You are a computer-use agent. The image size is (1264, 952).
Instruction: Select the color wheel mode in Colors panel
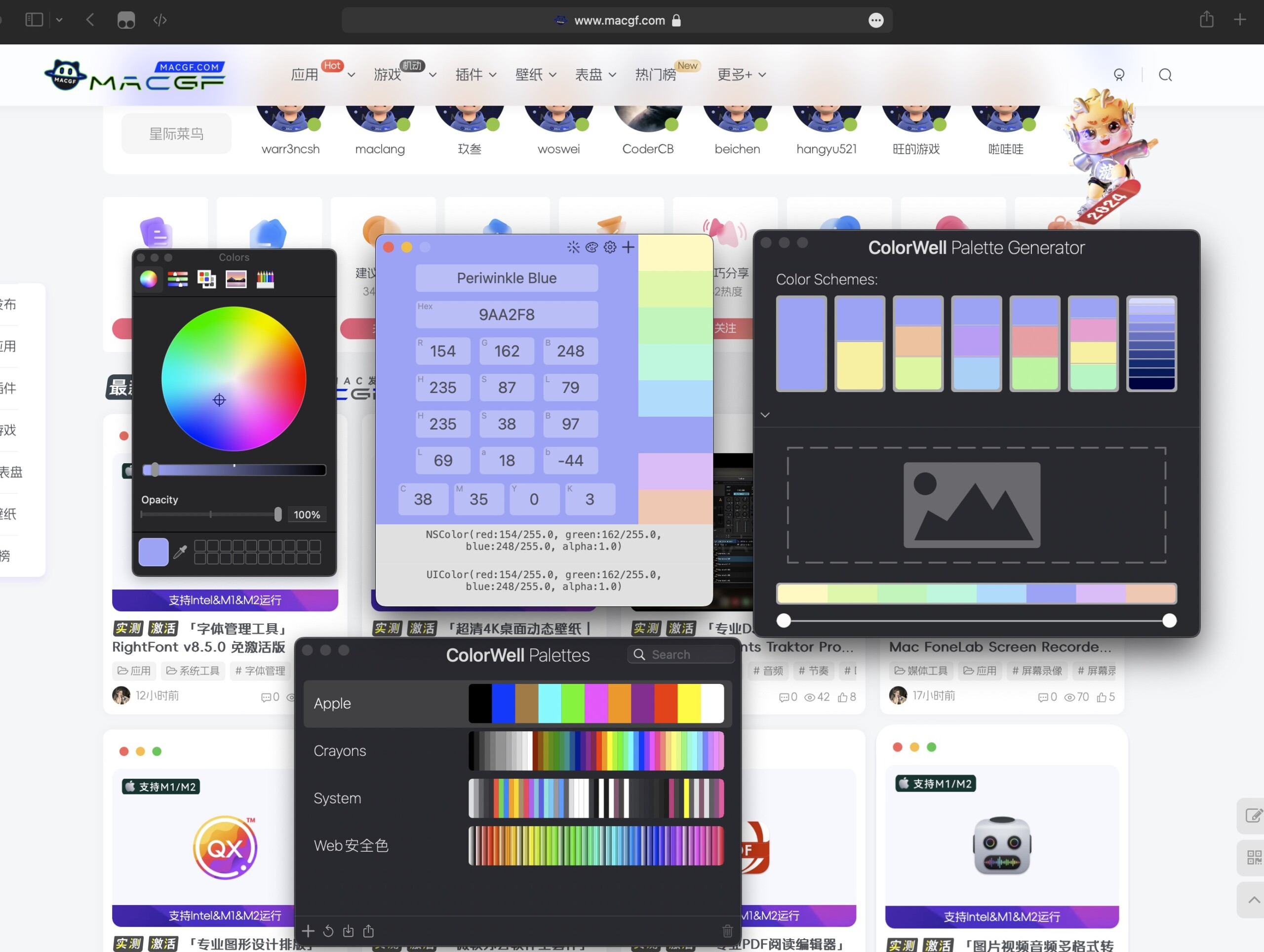tap(149, 279)
